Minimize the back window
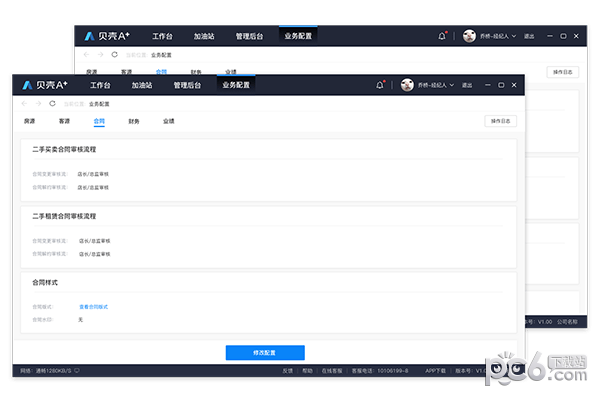The width and height of the screenshot is (600, 398). coord(550,36)
